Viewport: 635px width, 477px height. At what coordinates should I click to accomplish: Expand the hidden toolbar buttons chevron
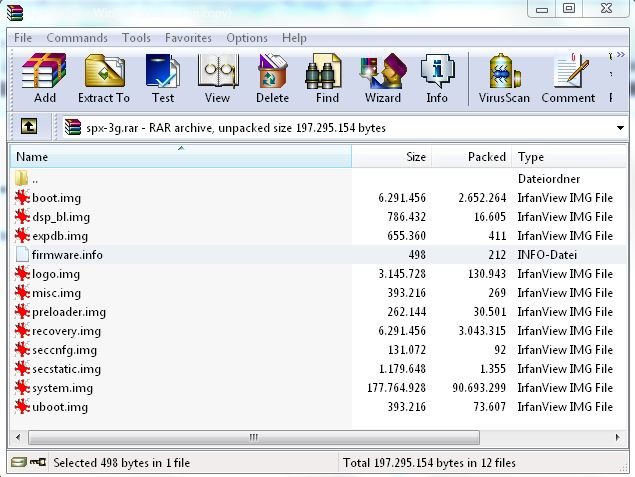[620, 55]
